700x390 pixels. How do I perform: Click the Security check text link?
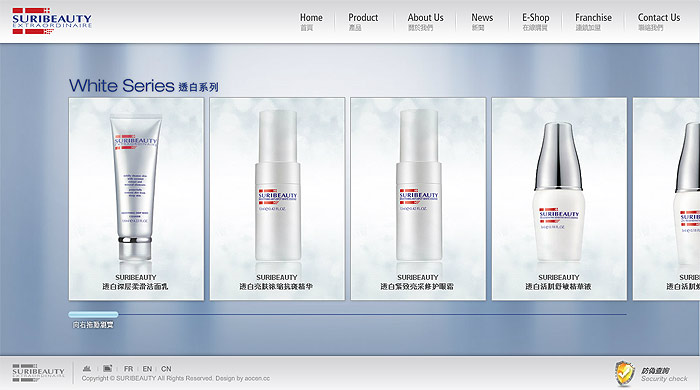[664, 378]
